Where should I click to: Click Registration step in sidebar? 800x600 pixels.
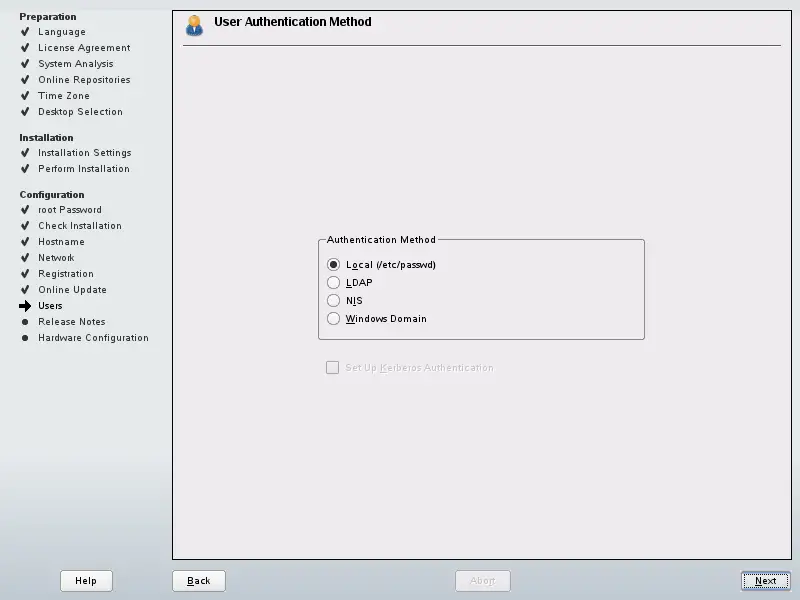66,273
